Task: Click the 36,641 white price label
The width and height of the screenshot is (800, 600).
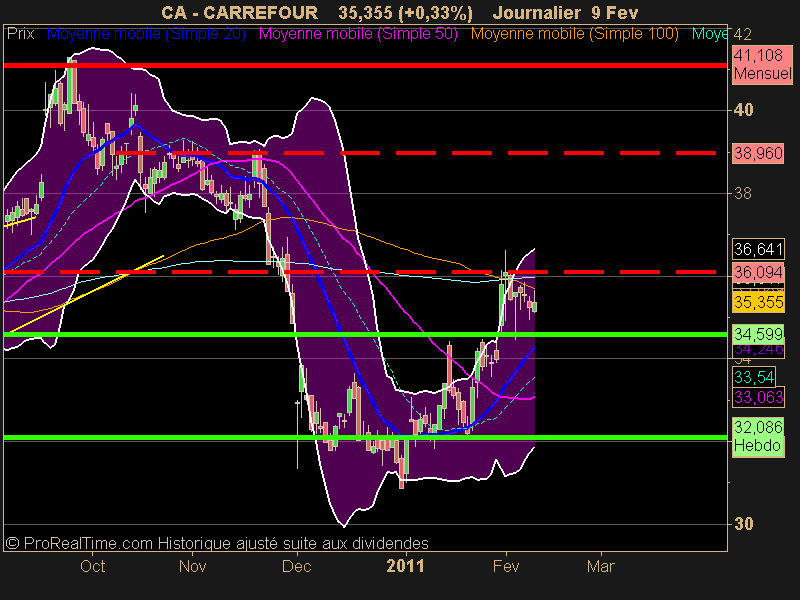Action: pos(758,249)
